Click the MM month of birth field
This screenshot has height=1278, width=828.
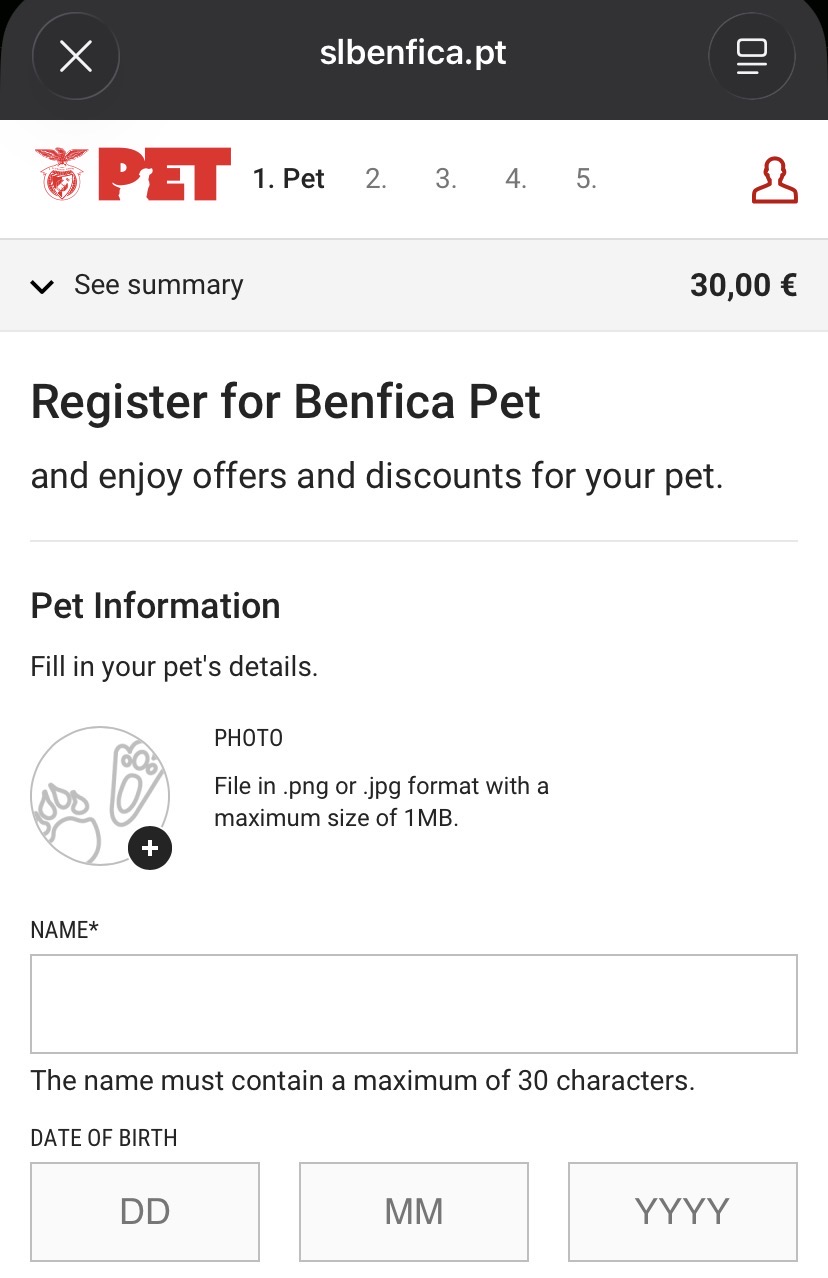[x=413, y=1211]
